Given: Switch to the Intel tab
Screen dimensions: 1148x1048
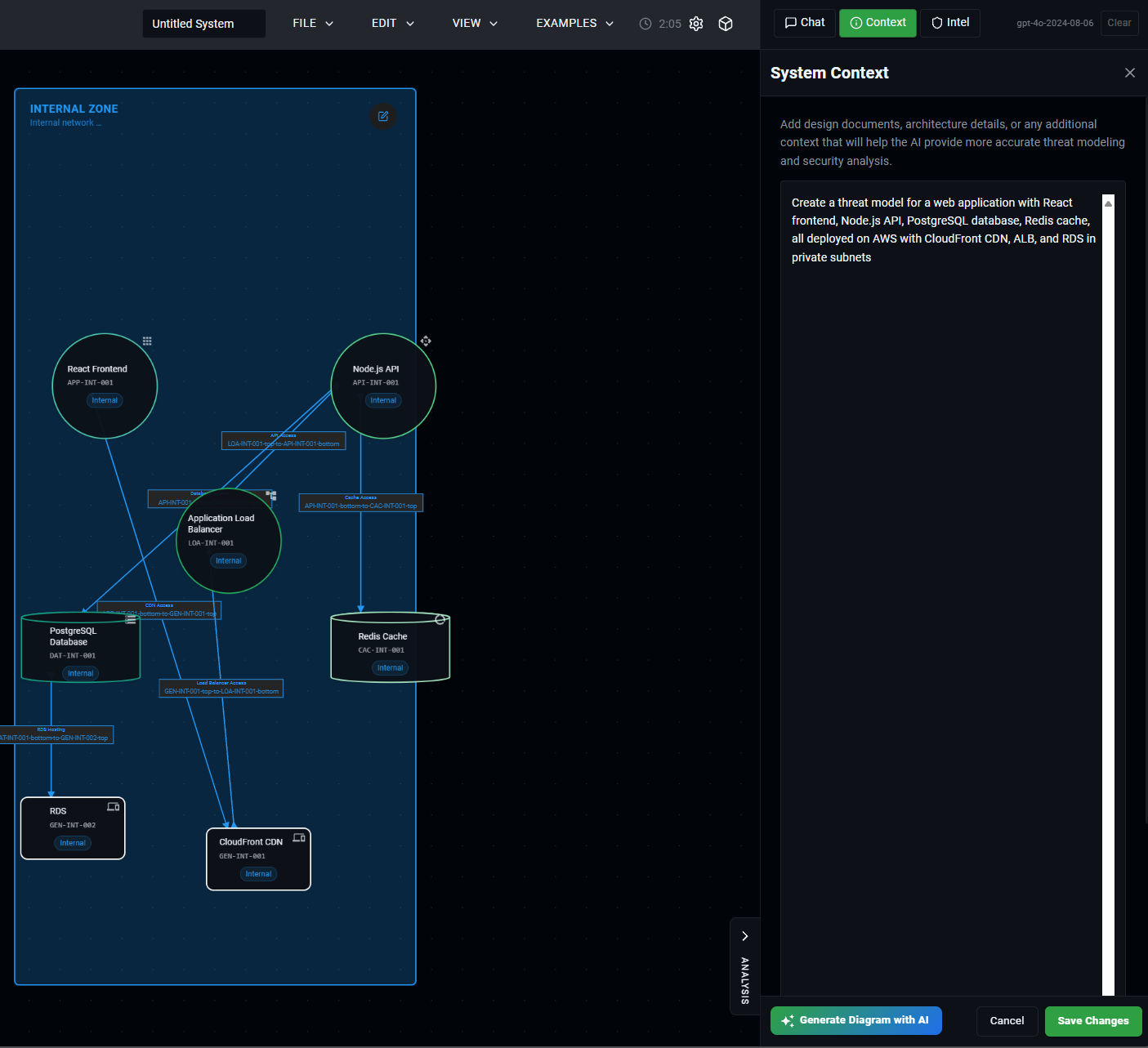Looking at the screenshot, I should pos(949,23).
